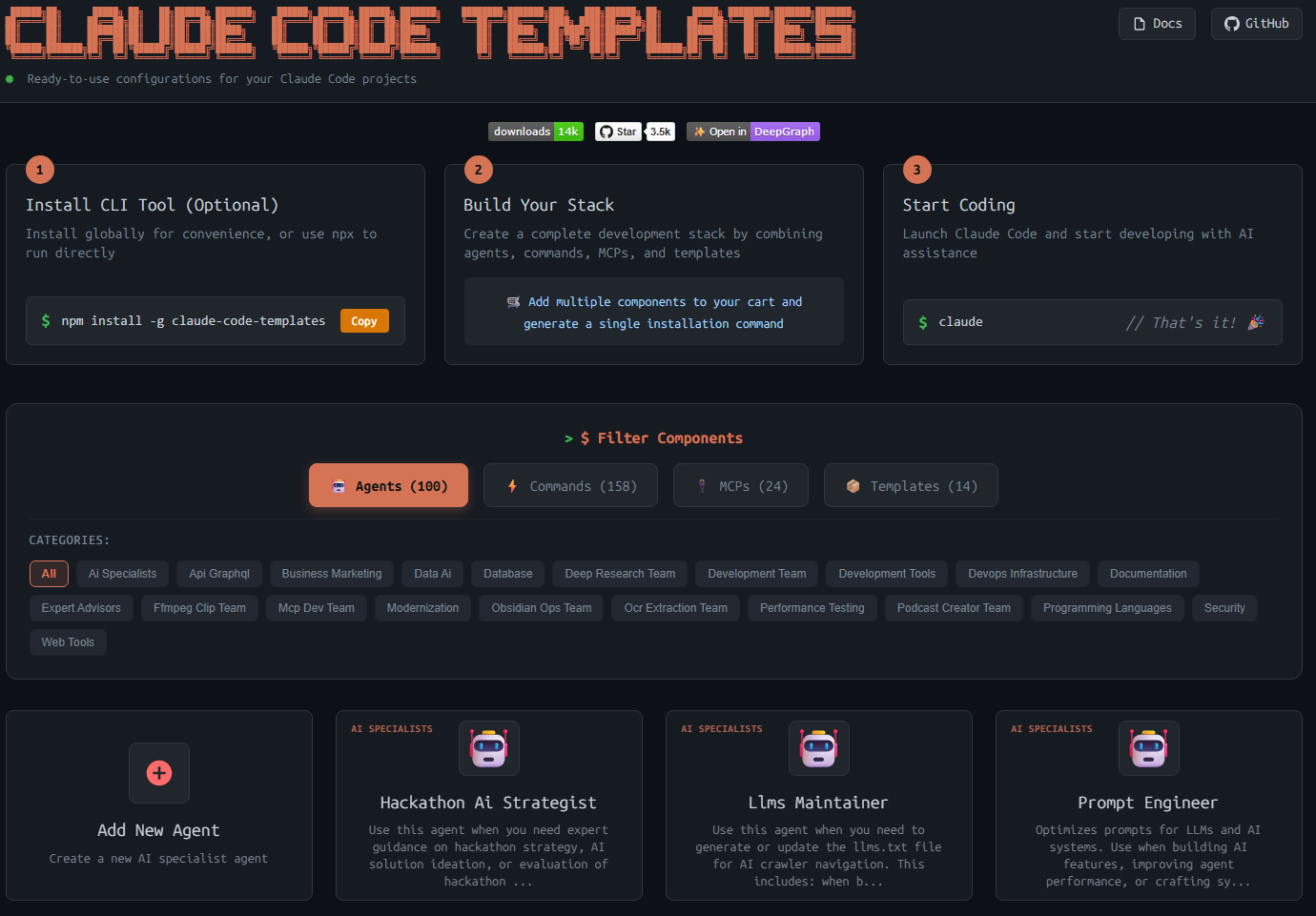This screenshot has height=916, width=1316.
Task: Filter by Business Marketing category
Action: 332,574
